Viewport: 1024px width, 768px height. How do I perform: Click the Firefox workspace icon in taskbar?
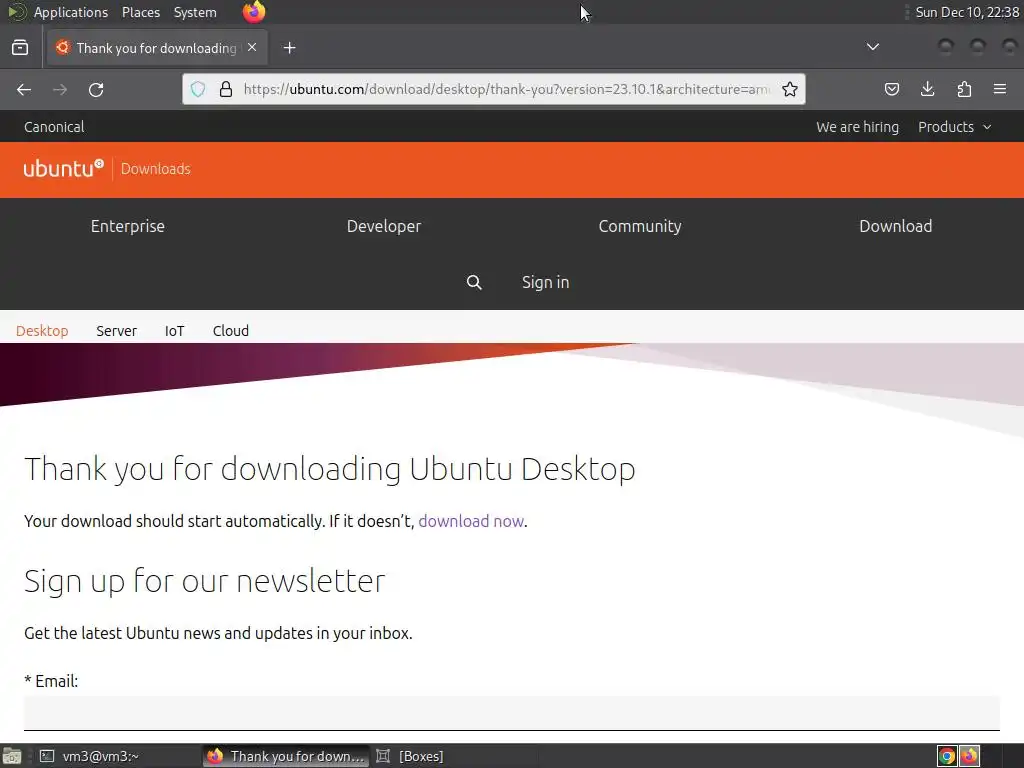coord(969,756)
